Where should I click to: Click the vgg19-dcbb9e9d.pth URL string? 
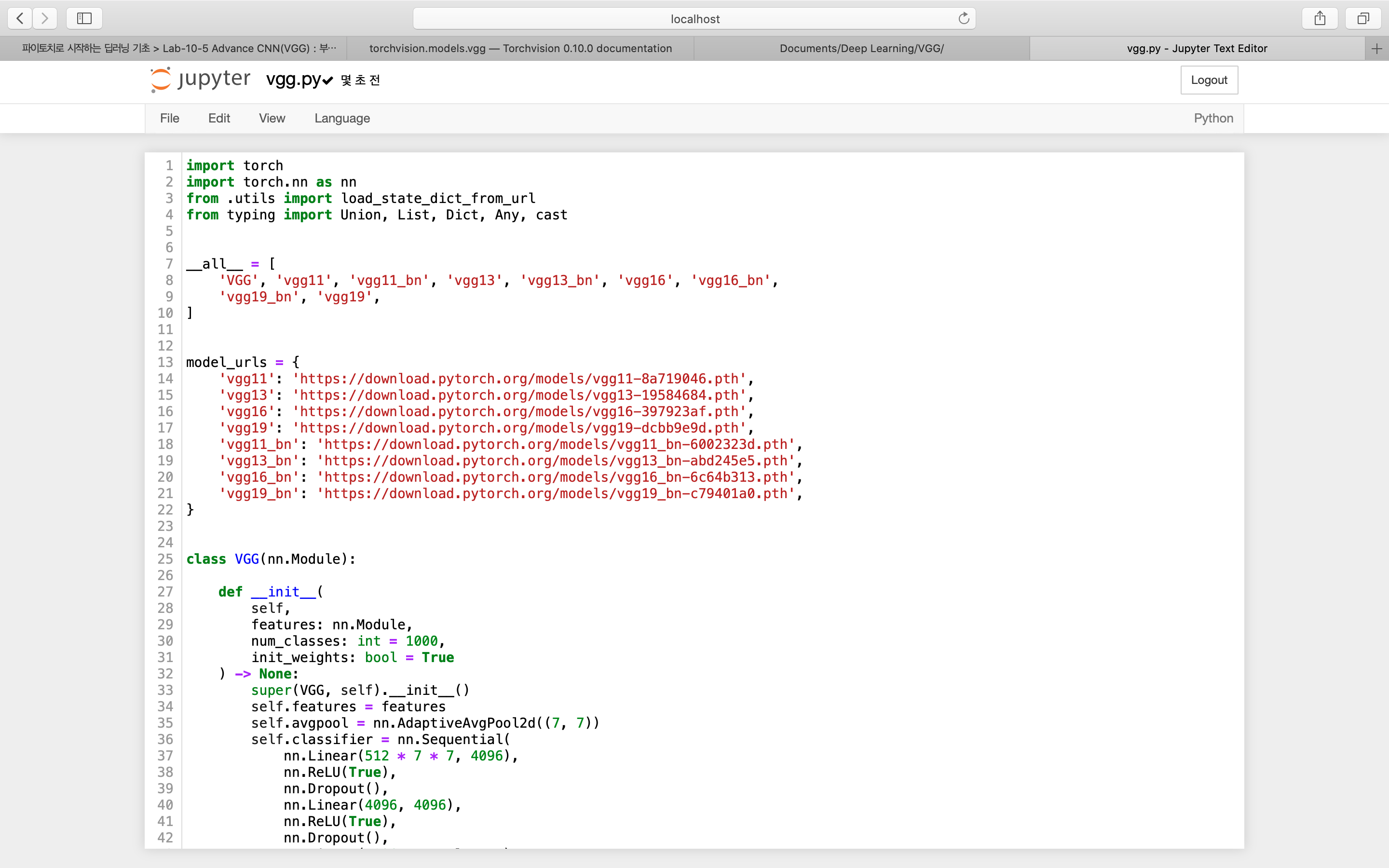[x=519, y=428]
